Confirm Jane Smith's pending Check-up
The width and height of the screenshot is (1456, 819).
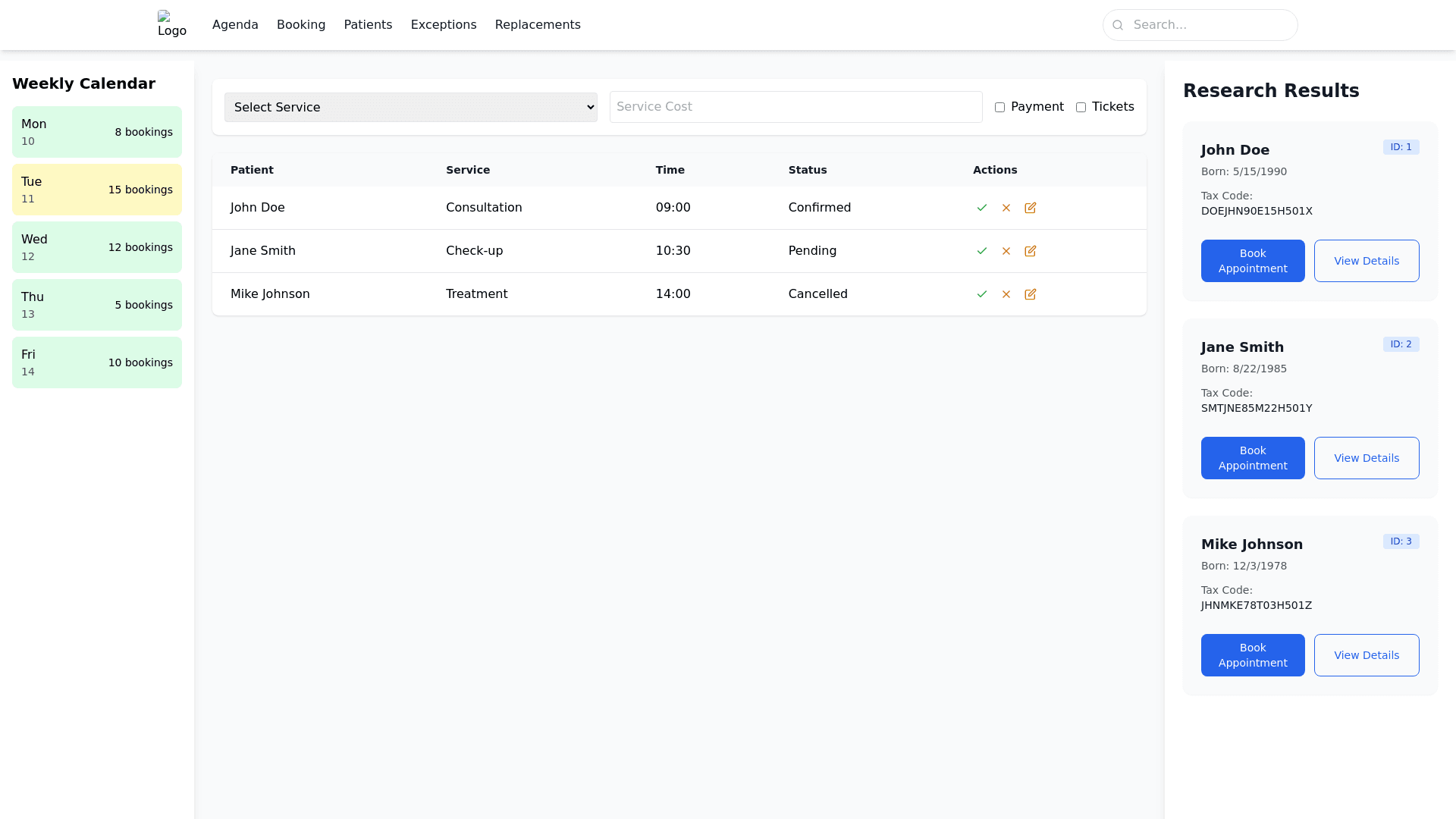coord(982,251)
